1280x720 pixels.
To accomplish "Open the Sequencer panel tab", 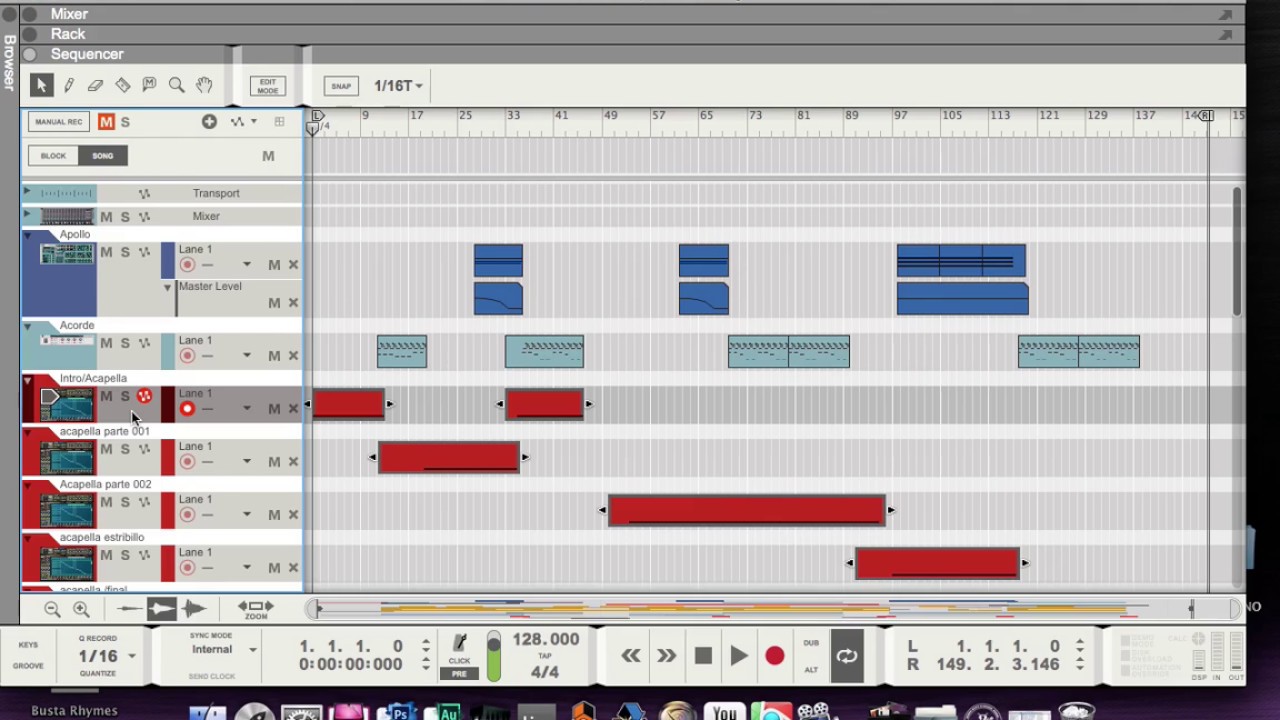I will tap(87, 54).
